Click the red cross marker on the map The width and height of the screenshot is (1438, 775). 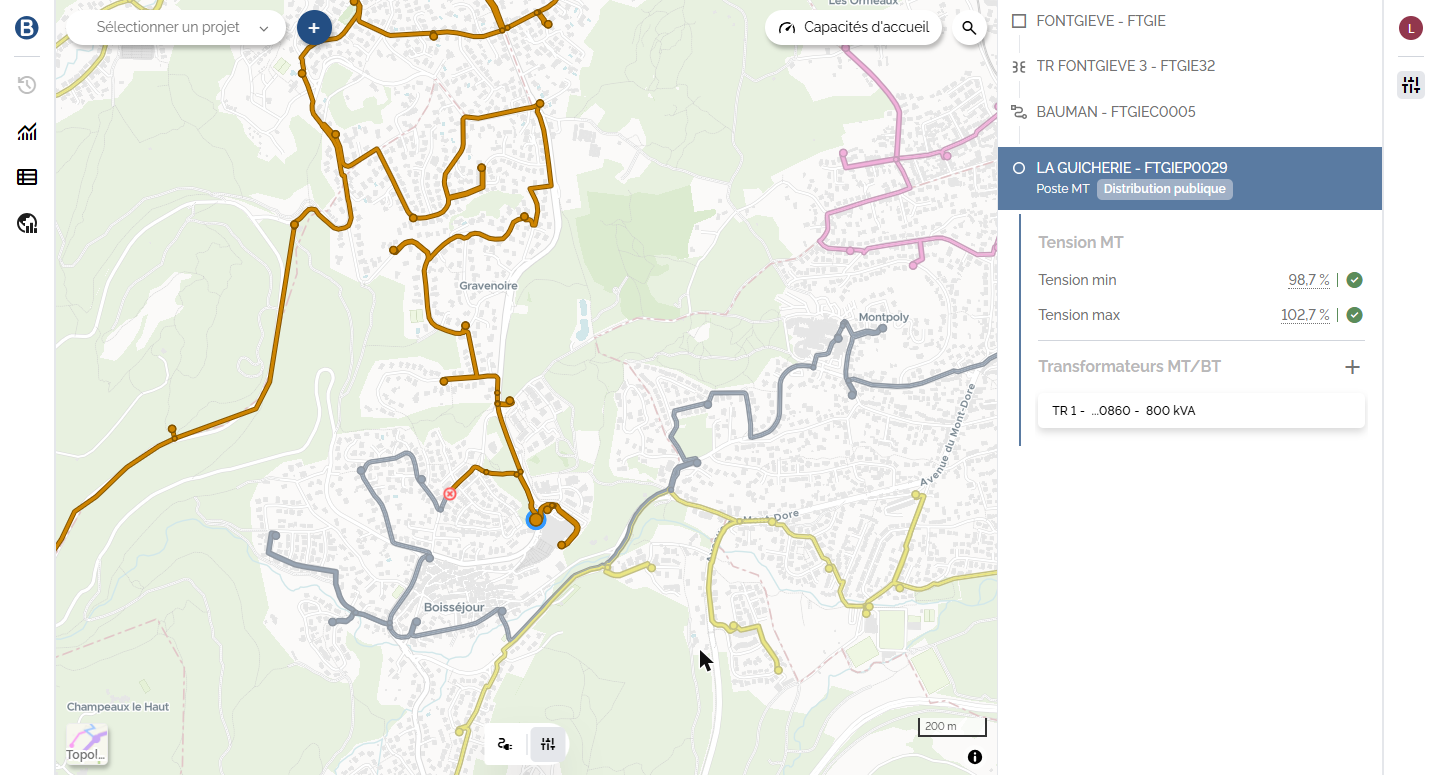tap(450, 494)
